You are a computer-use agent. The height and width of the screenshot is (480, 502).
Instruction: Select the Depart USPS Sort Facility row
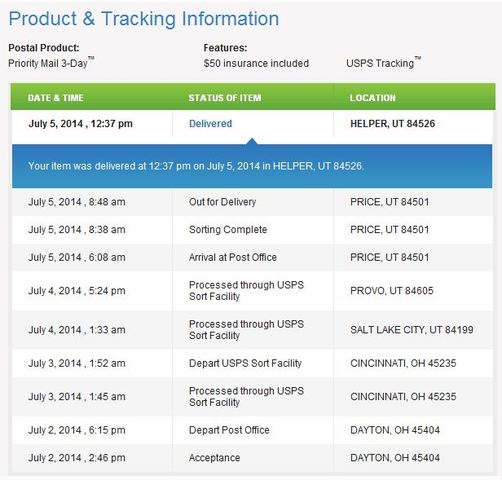pyautogui.click(x=252, y=363)
